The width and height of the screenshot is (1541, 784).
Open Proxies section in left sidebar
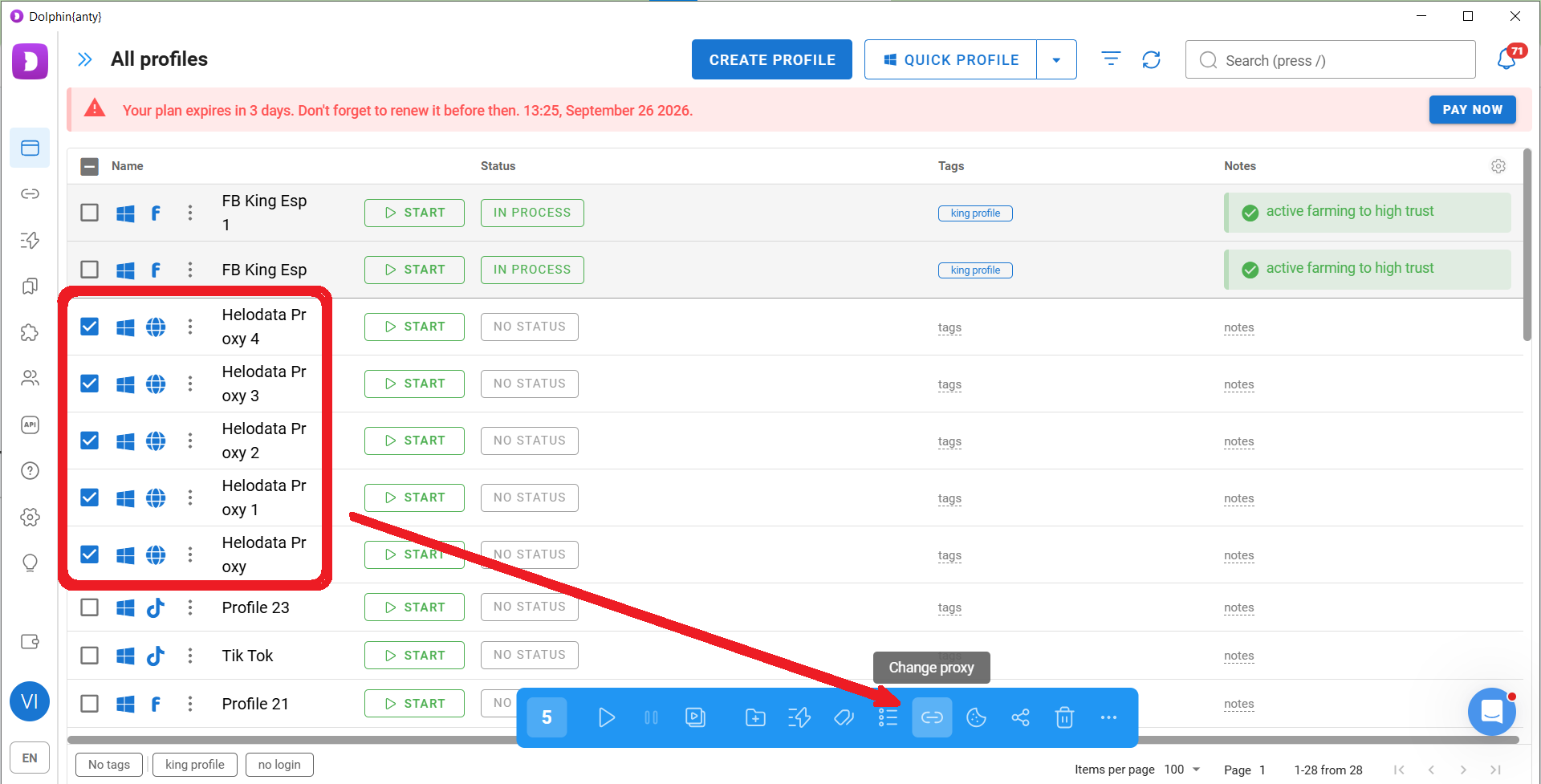coord(30,194)
